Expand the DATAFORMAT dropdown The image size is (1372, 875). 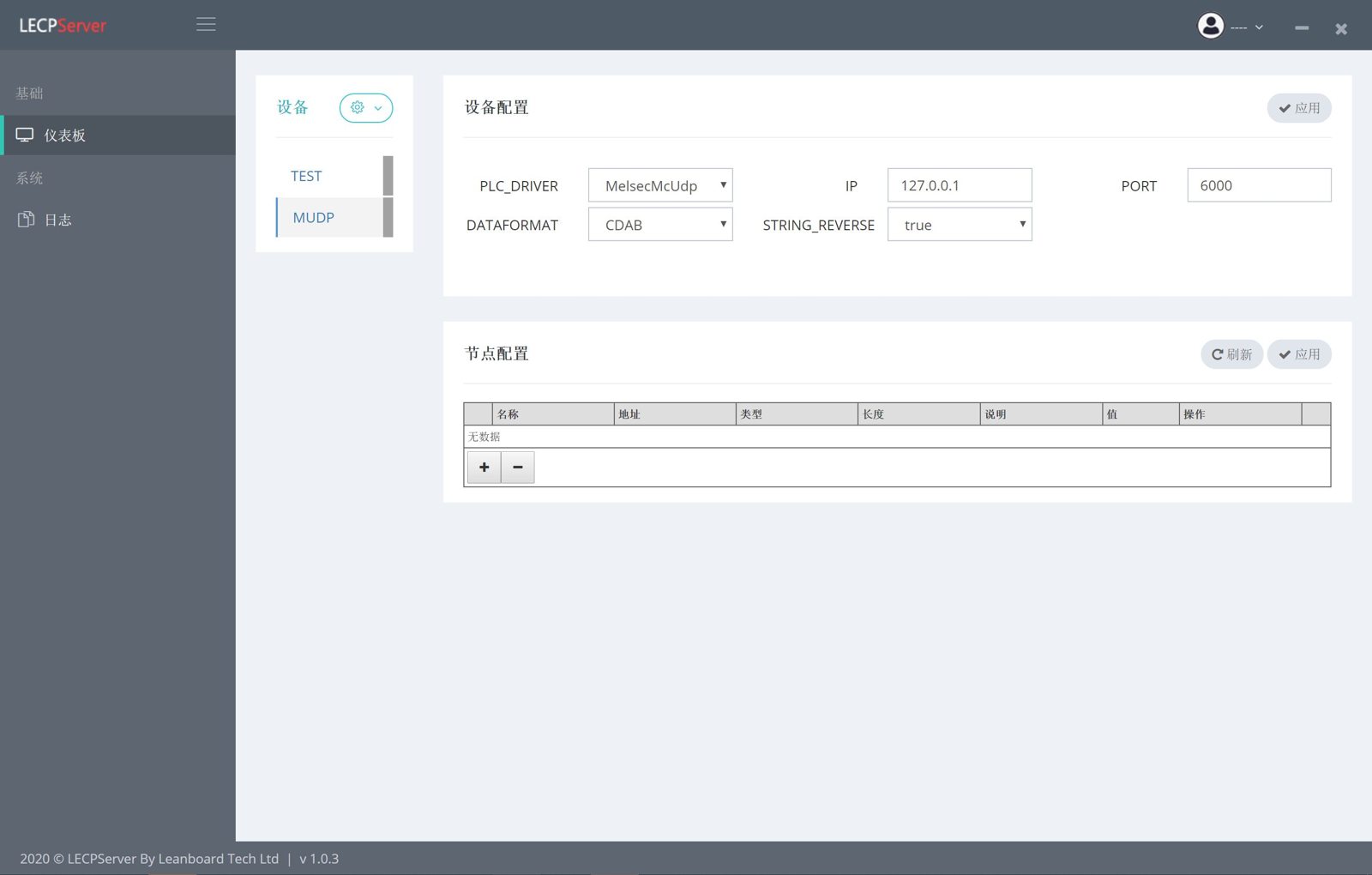tap(660, 225)
